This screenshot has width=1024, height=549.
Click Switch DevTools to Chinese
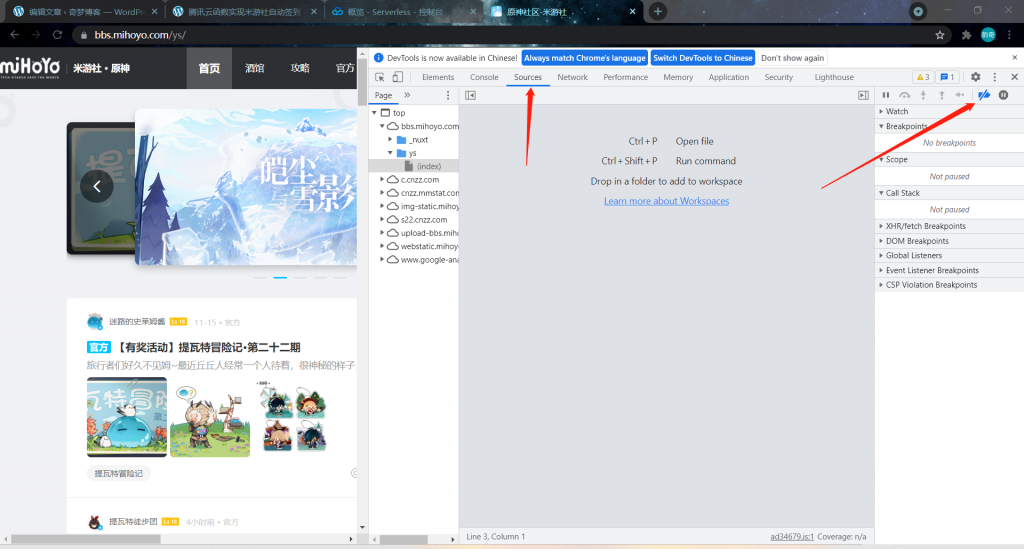coord(703,58)
